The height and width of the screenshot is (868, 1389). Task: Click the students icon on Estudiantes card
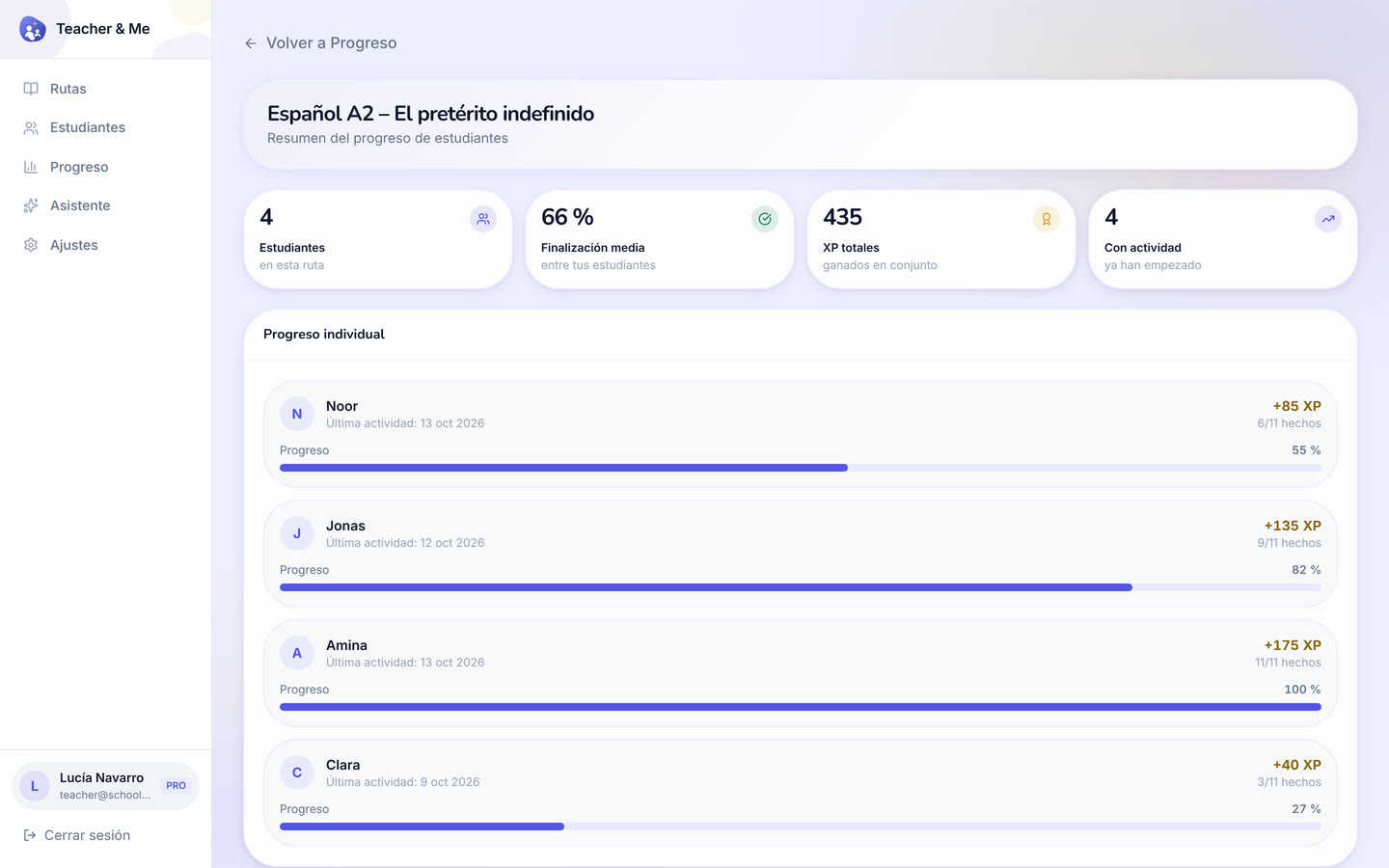pyautogui.click(x=483, y=219)
